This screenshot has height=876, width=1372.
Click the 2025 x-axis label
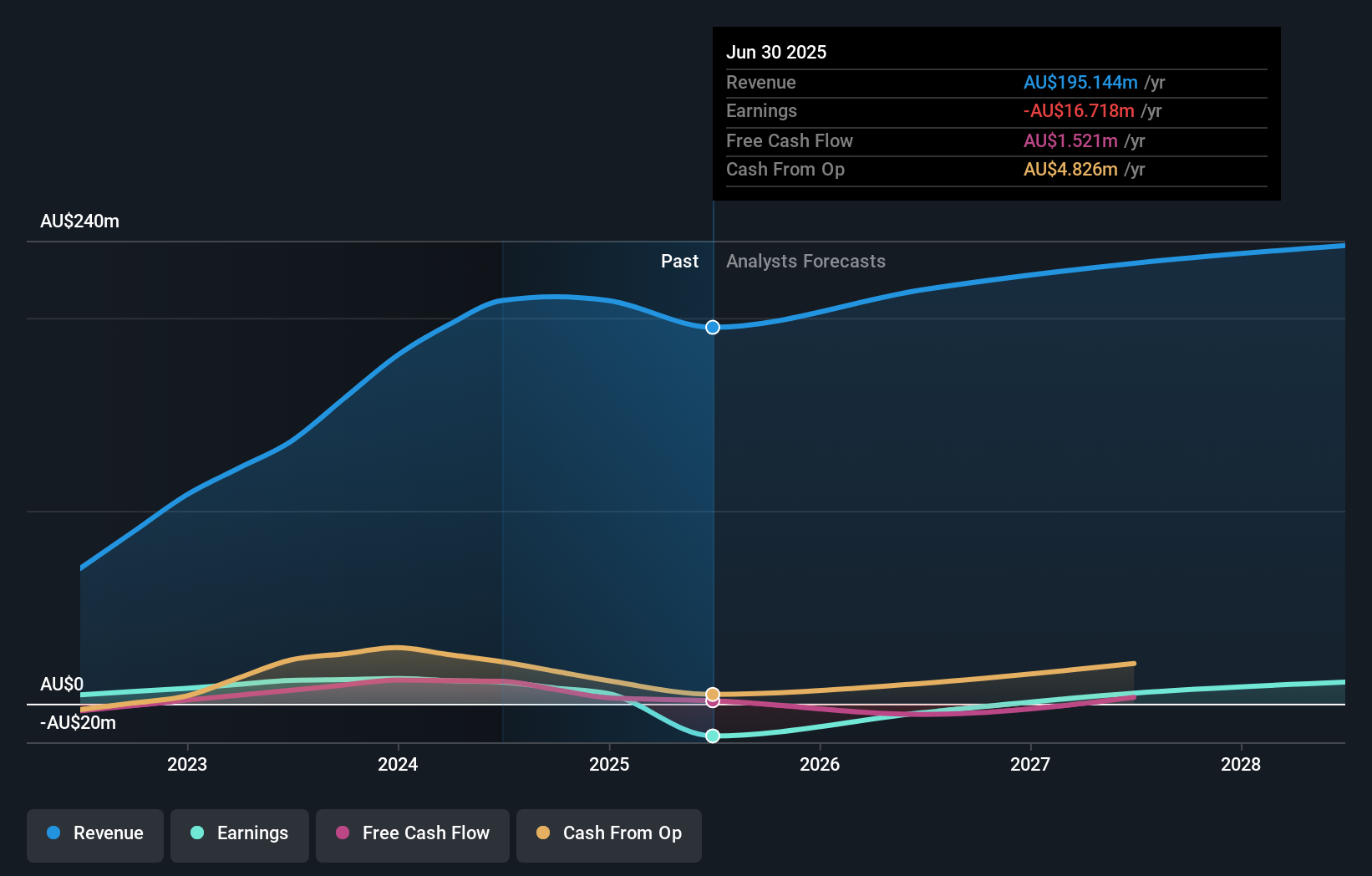pyautogui.click(x=609, y=764)
